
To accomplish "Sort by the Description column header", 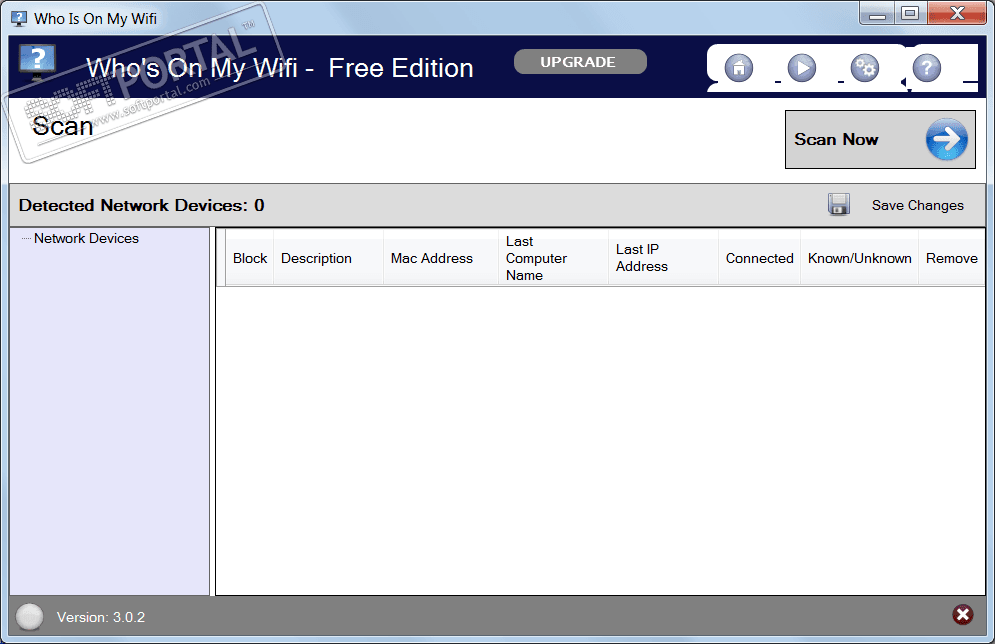I will pyautogui.click(x=328, y=258).
